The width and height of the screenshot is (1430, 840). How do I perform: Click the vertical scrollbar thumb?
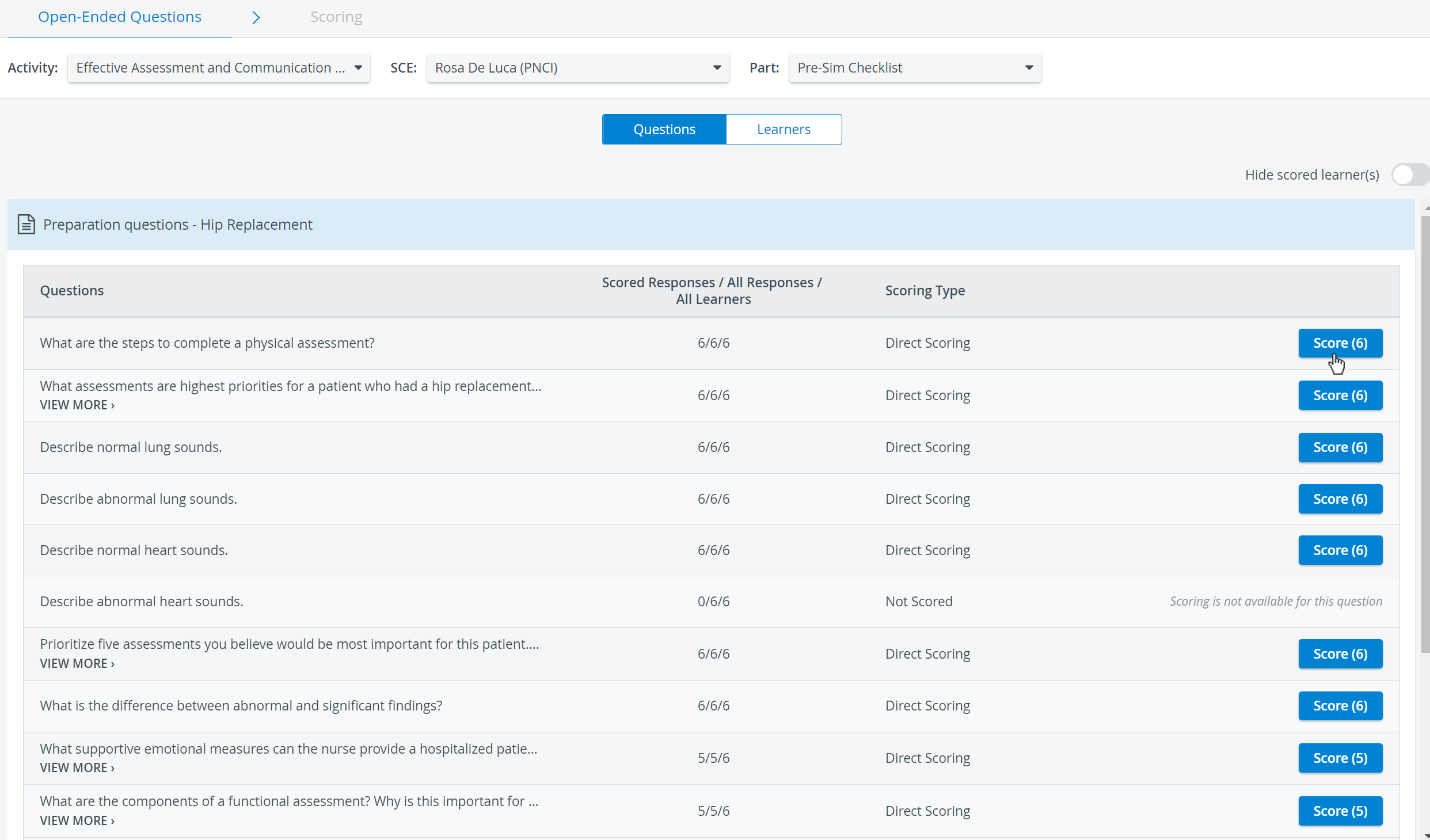click(1425, 435)
